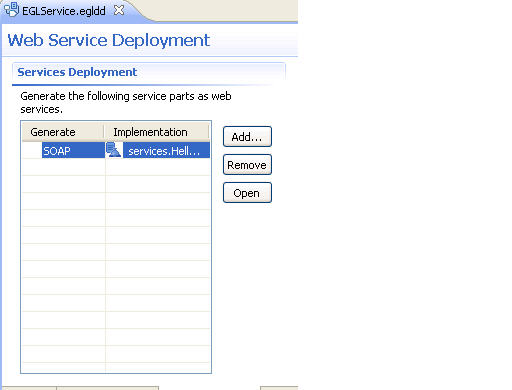Image resolution: width=512 pixels, height=390 pixels.
Task: Close the EGLService.egldd tab
Action: (x=119, y=10)
